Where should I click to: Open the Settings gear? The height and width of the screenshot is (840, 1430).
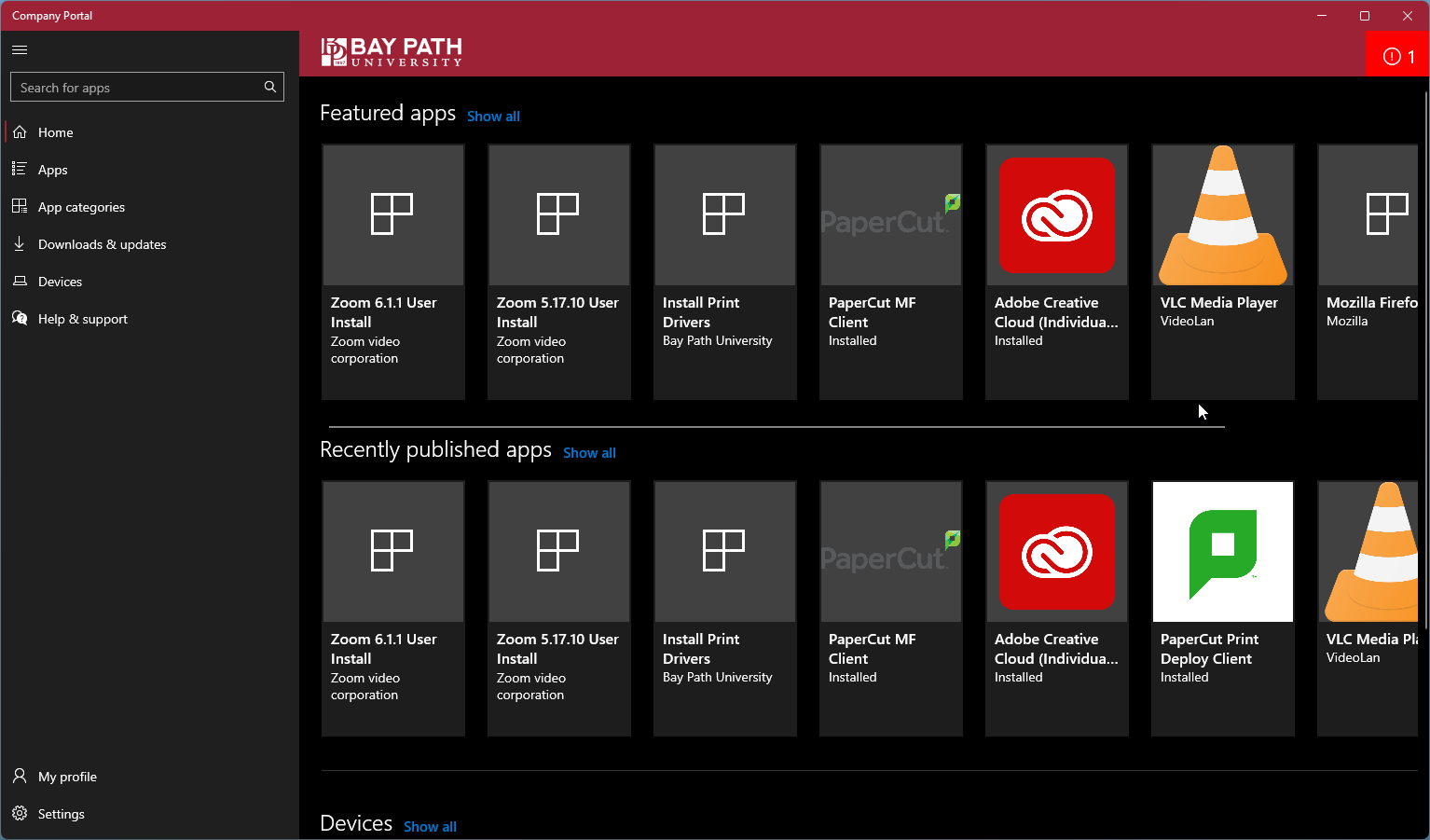pyautogui.click(x=19, y=813)
